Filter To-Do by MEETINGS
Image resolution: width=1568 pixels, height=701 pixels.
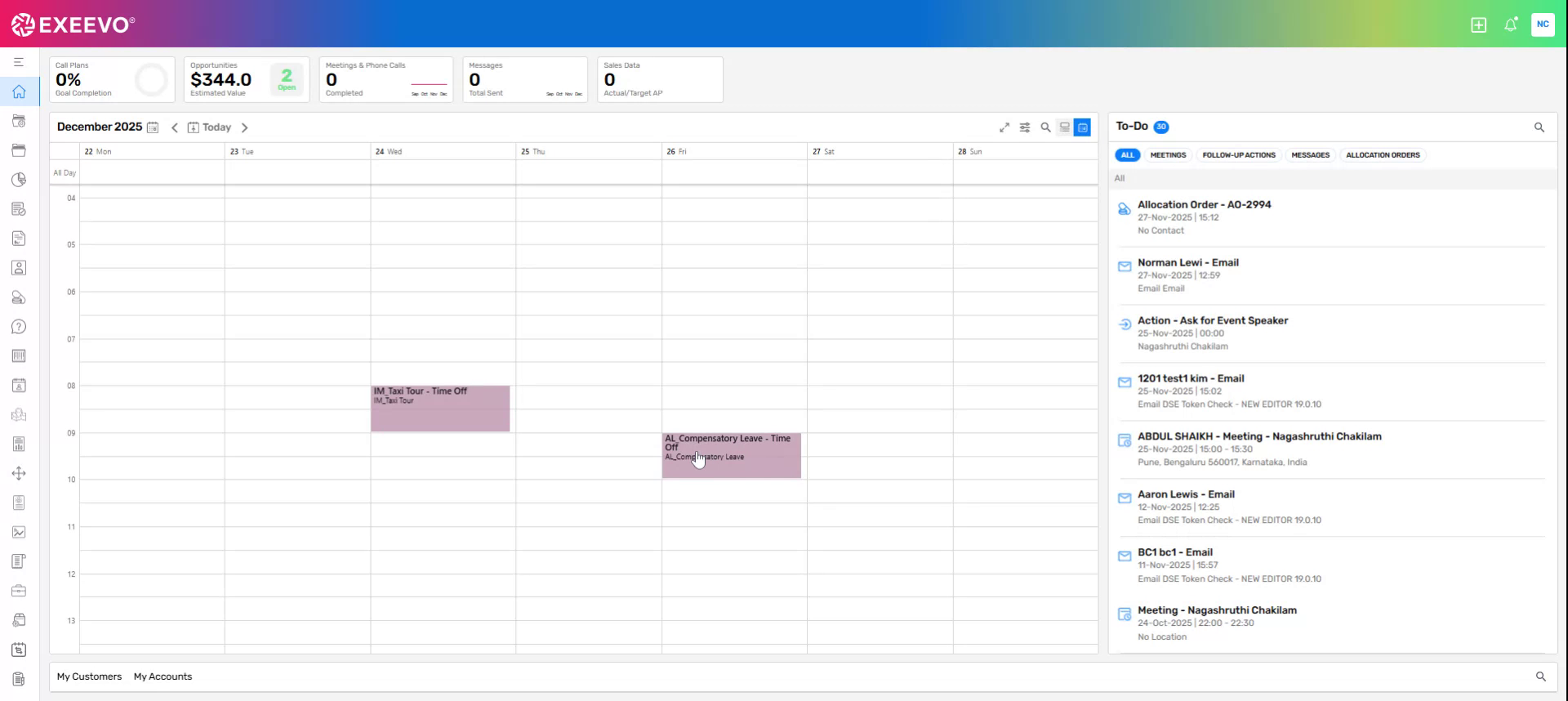point(1168,155)
